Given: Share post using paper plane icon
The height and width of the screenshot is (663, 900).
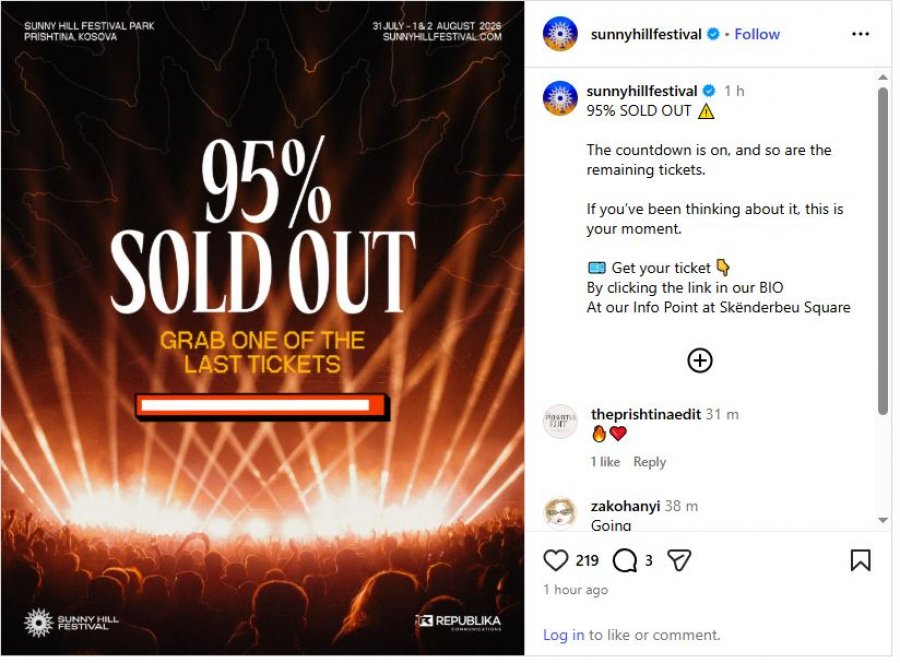Looking at the screenshot, I should pos(679,560).
